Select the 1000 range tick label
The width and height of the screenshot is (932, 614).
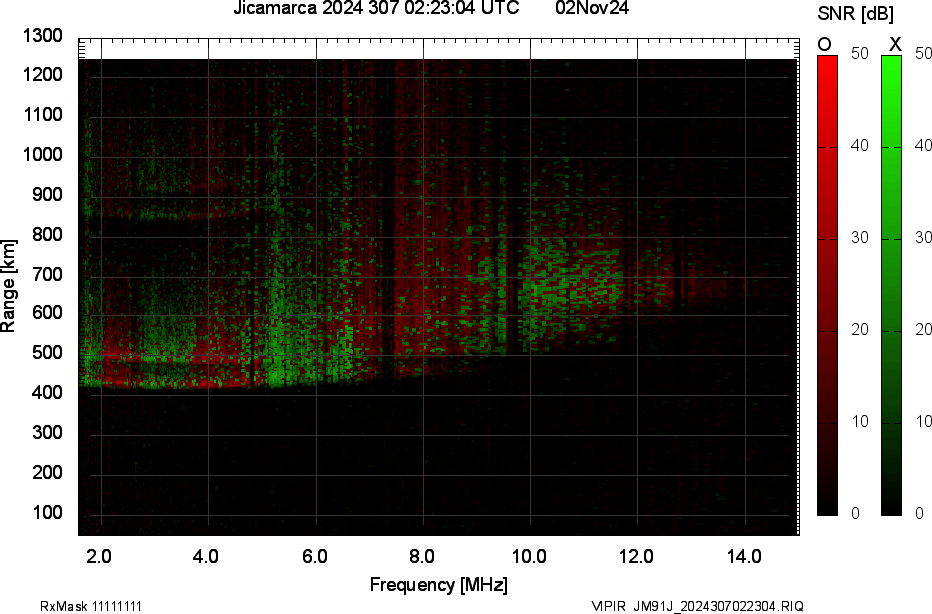[x=42, y=155]
